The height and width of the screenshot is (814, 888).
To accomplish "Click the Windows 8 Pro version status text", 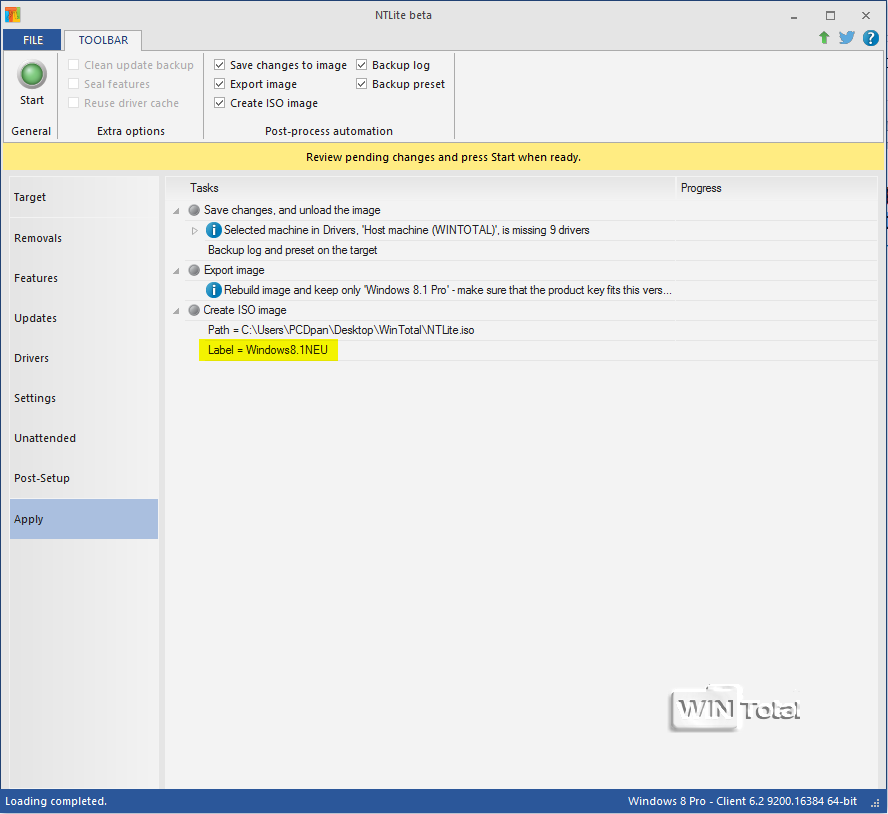I will [x=742, y=802].
